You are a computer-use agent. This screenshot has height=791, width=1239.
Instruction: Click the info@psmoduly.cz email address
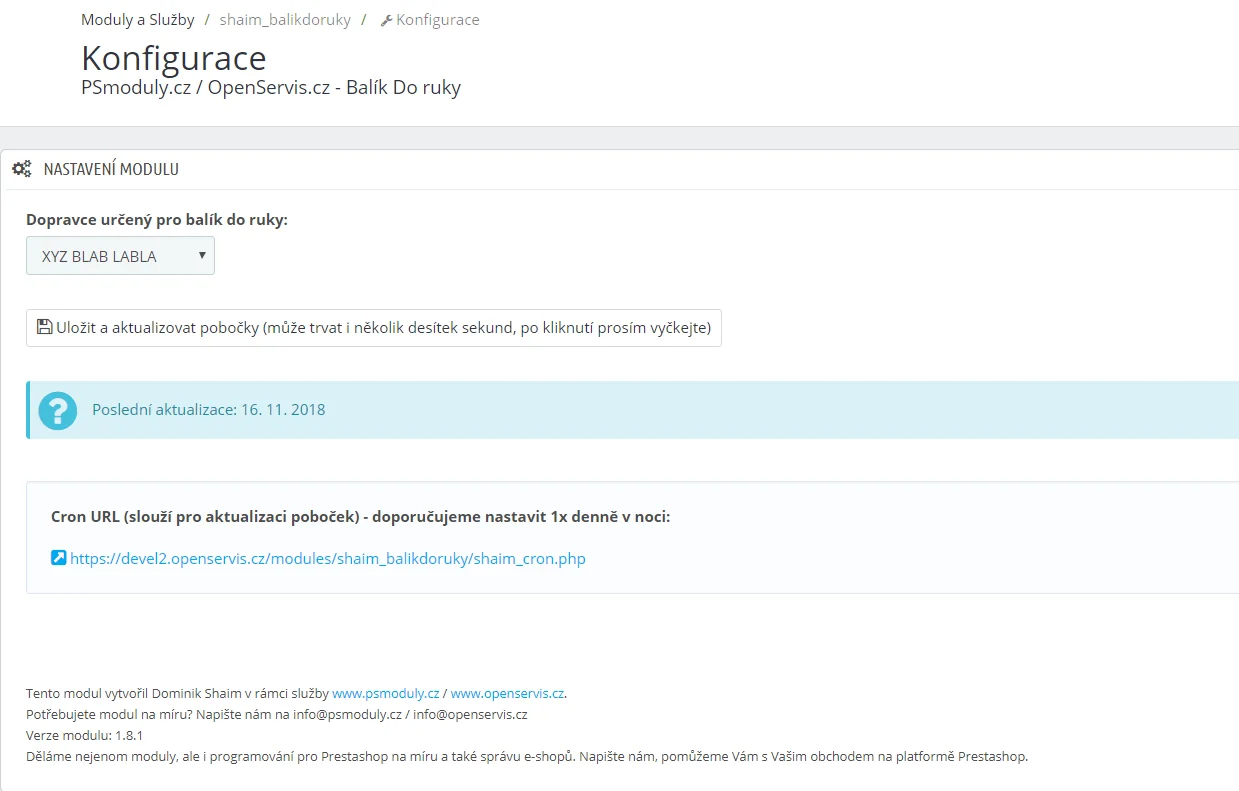(x=347, y=714)
